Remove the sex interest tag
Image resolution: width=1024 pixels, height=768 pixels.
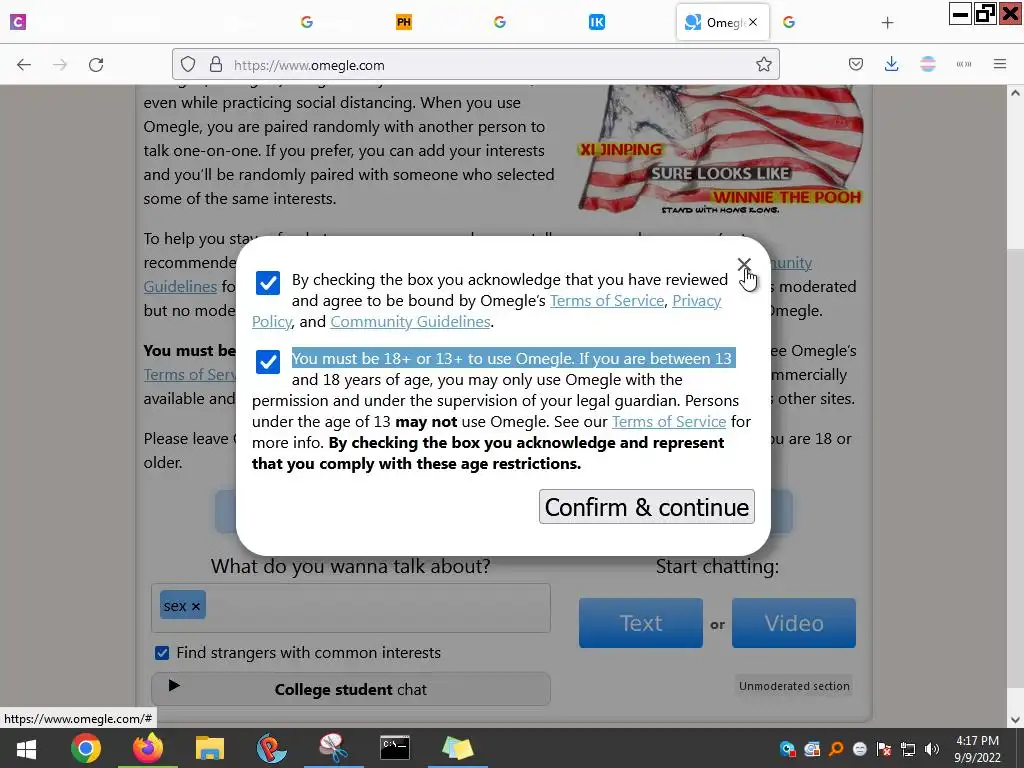[196, 606]
